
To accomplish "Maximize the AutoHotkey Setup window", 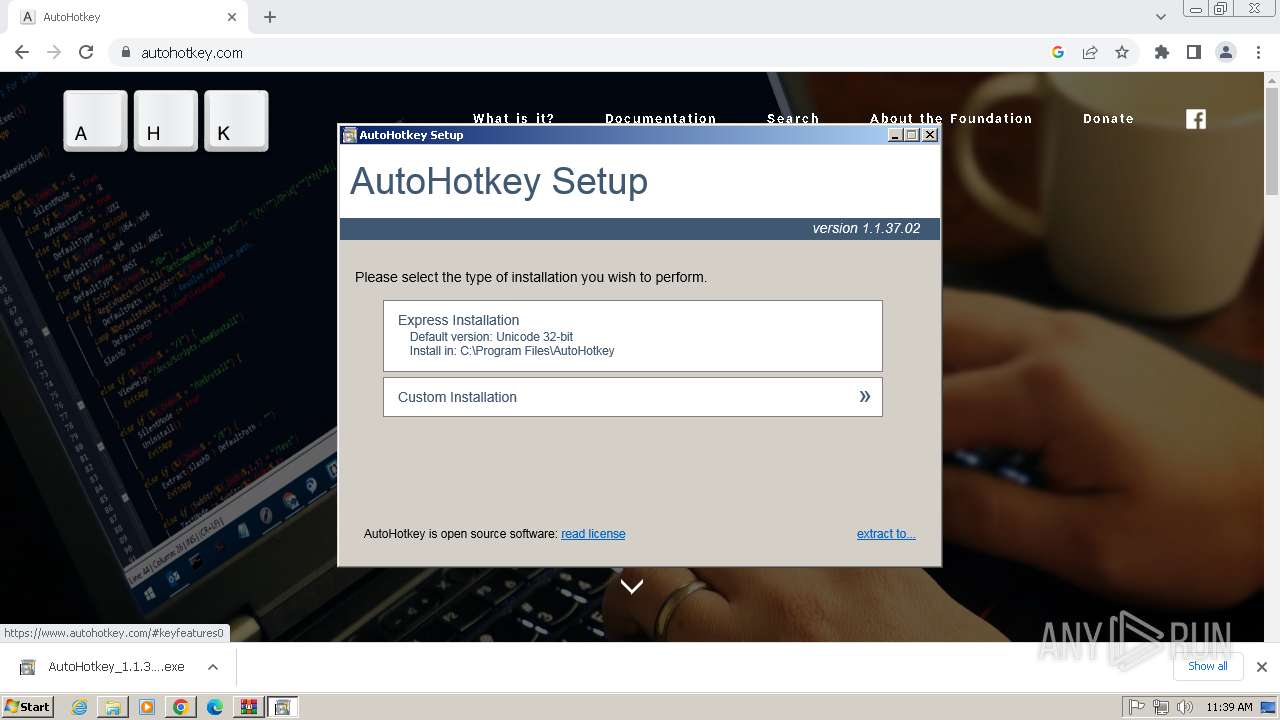I will (912, 135).
